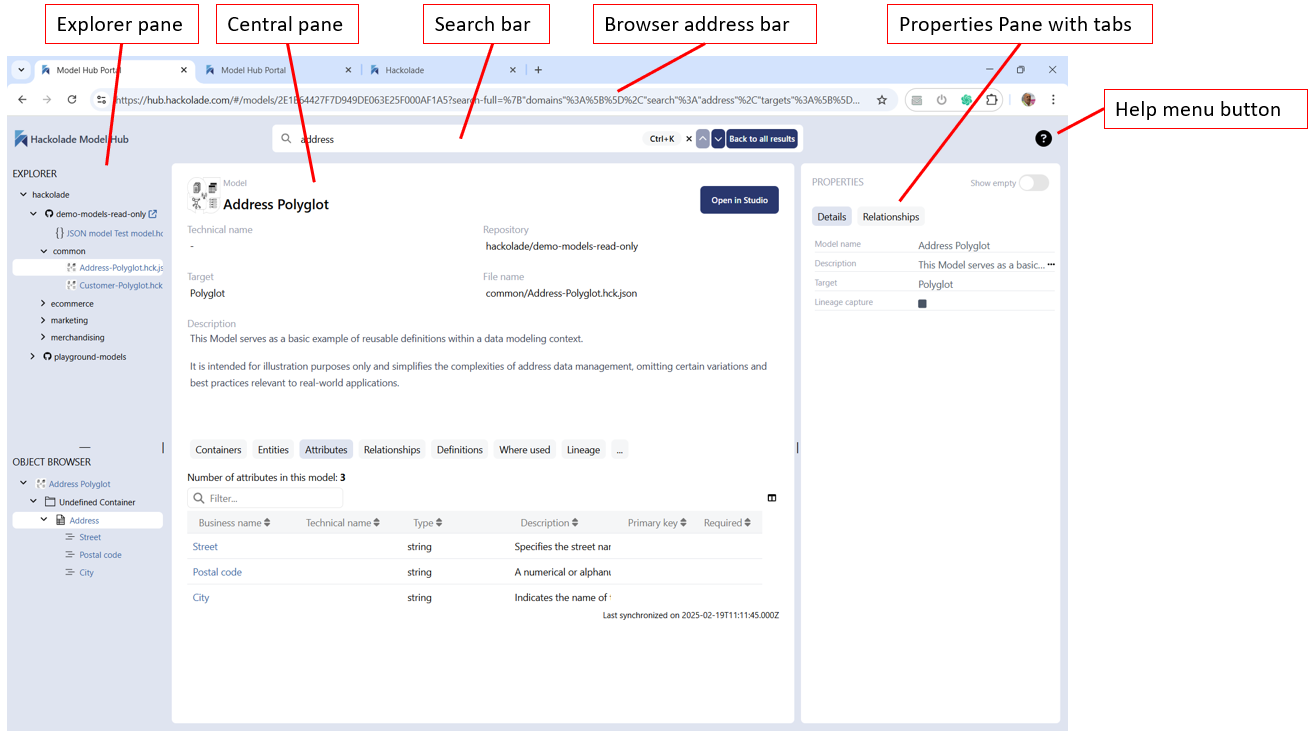Screen dimensions: 1311x738
Task: Go to next search result arrow
Action: [718, 139]
